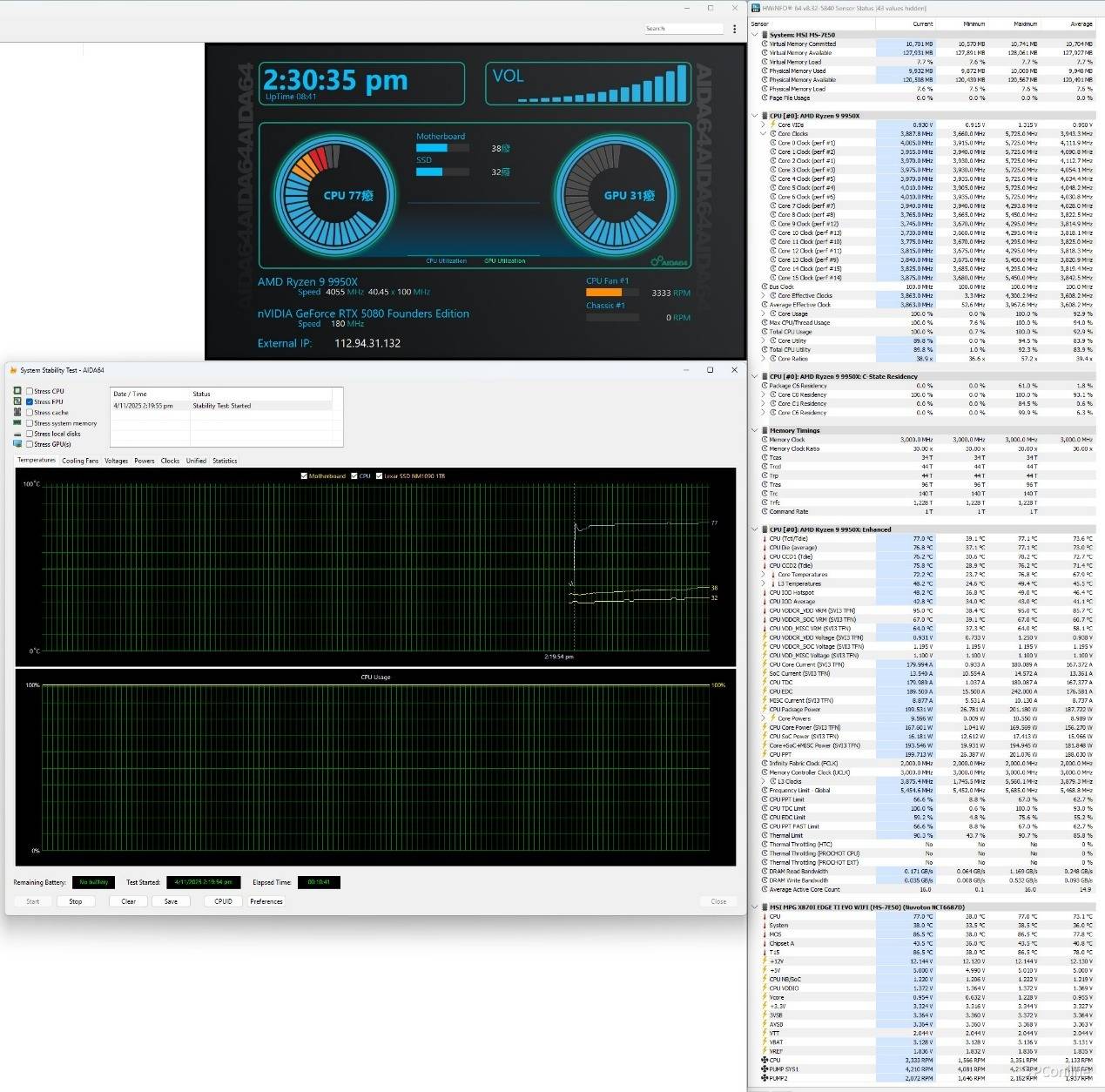Open the Statistics tab
Viewport: 1105px width, 1092px height.
225,461
